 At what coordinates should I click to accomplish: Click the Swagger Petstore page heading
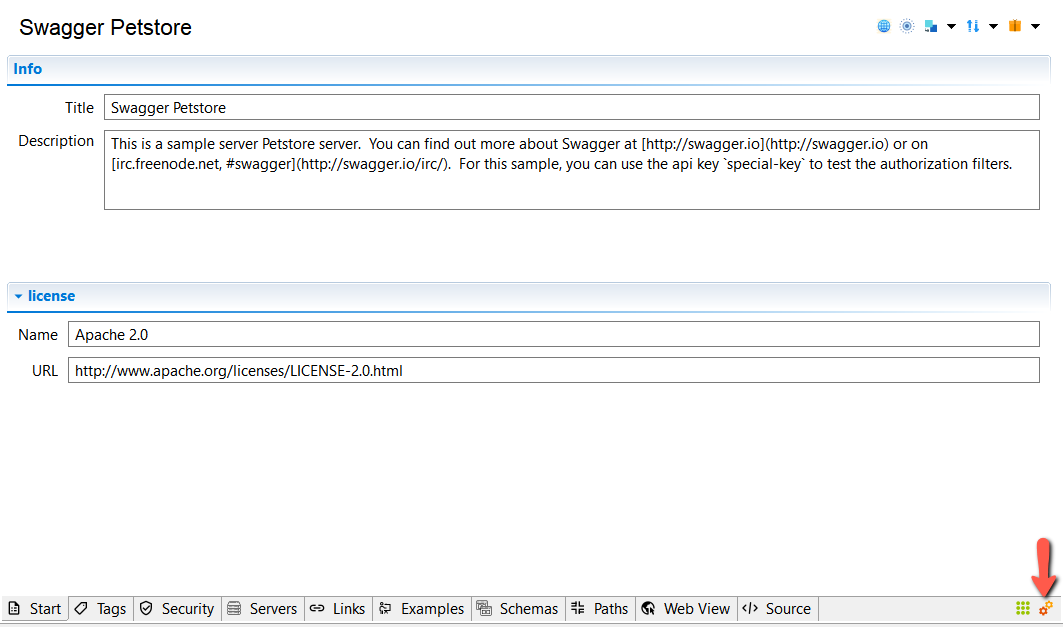tap(105, 28)
